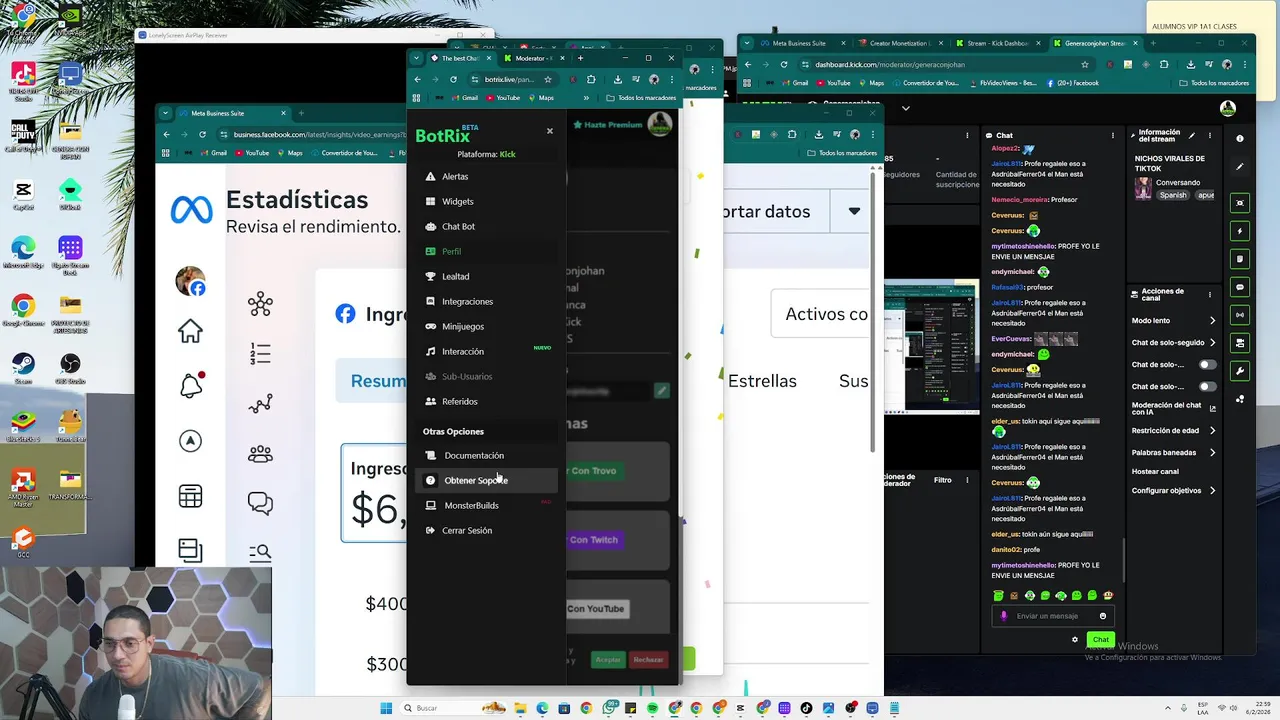
Task: Open Interacción in BotRix sidebar
Action: (x=486, y=351)
